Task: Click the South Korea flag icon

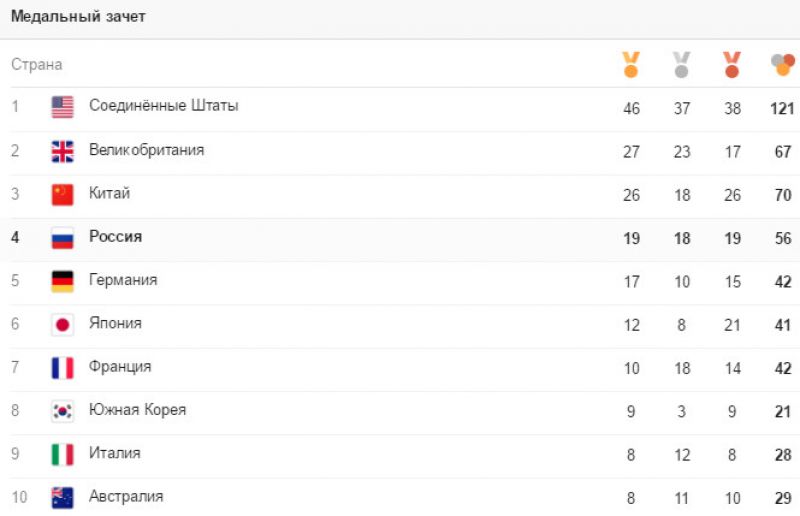Action: pyautogui.click(x=63, y=411)
